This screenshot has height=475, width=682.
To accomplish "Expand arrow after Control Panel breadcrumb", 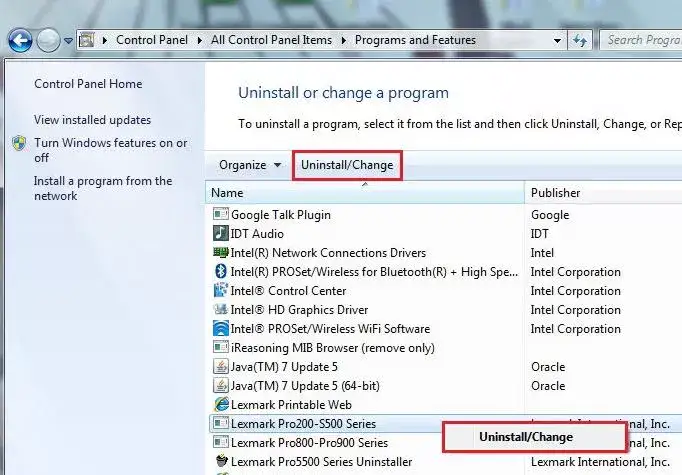I will [200, 40].
